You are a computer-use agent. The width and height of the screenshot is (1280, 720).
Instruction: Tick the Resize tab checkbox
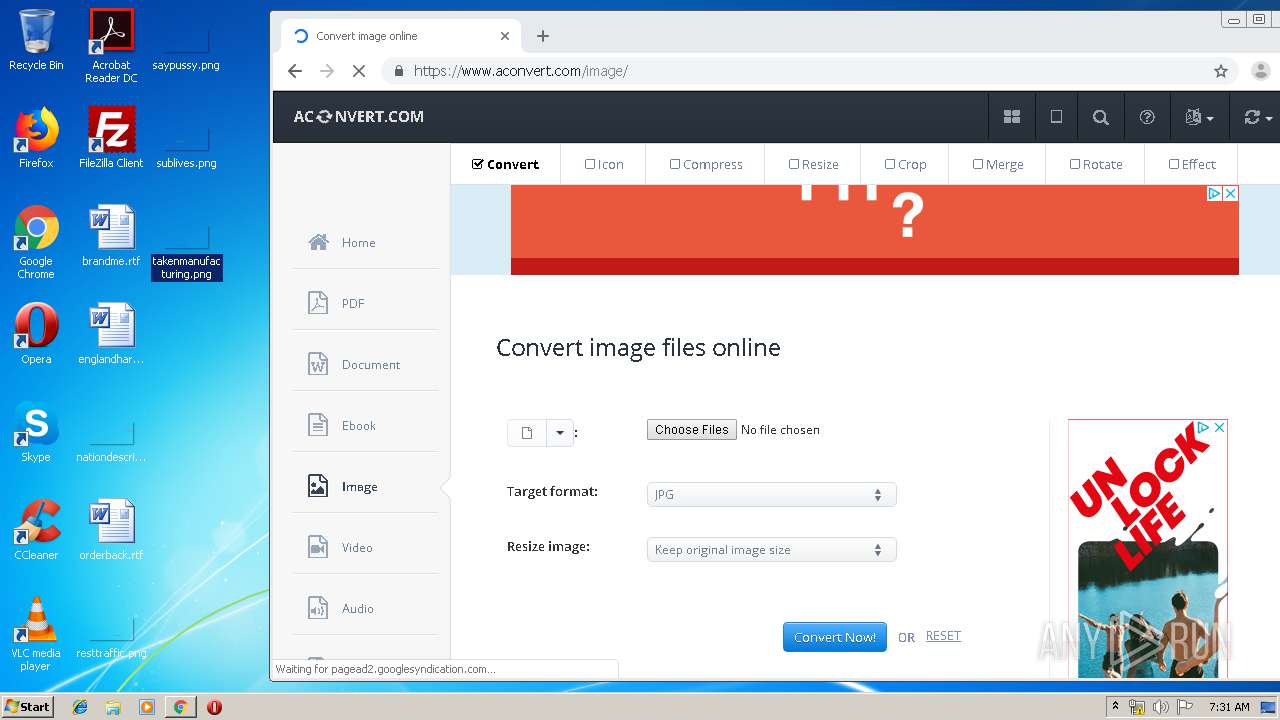[794, 164]
